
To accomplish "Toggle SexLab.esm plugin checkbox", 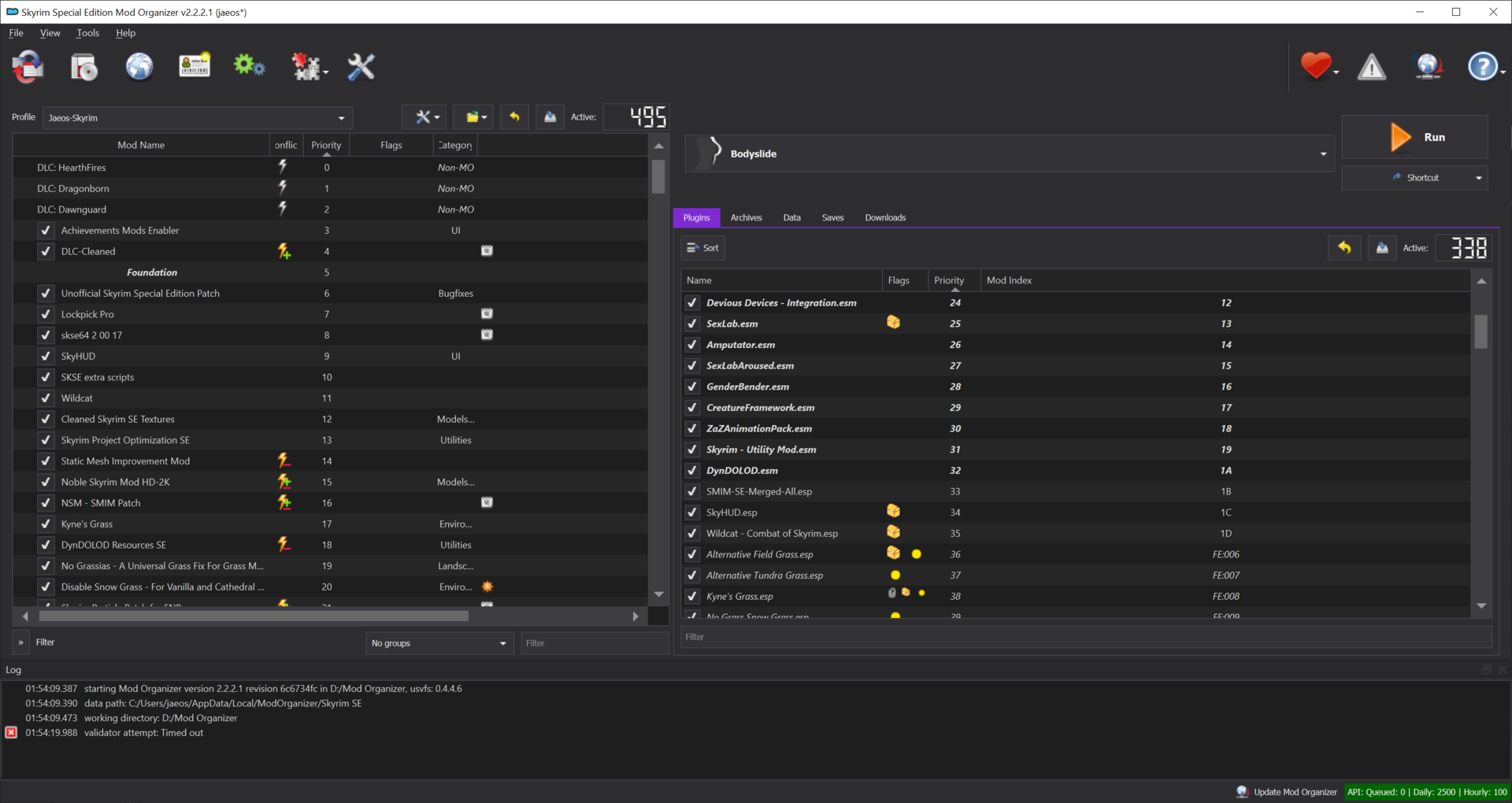I will click(x=692, y=324).
